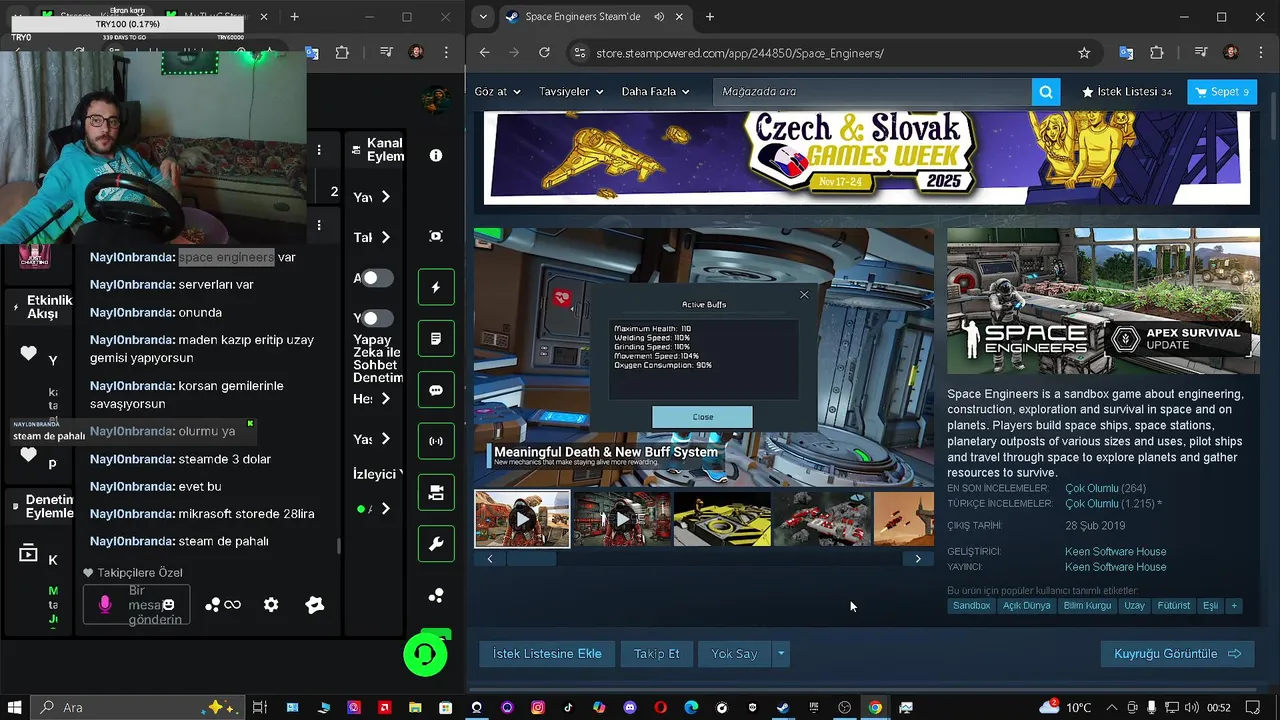The image size is (1280, 720).
Task: Reload the Steam store page
Action: tap(544, 53)
